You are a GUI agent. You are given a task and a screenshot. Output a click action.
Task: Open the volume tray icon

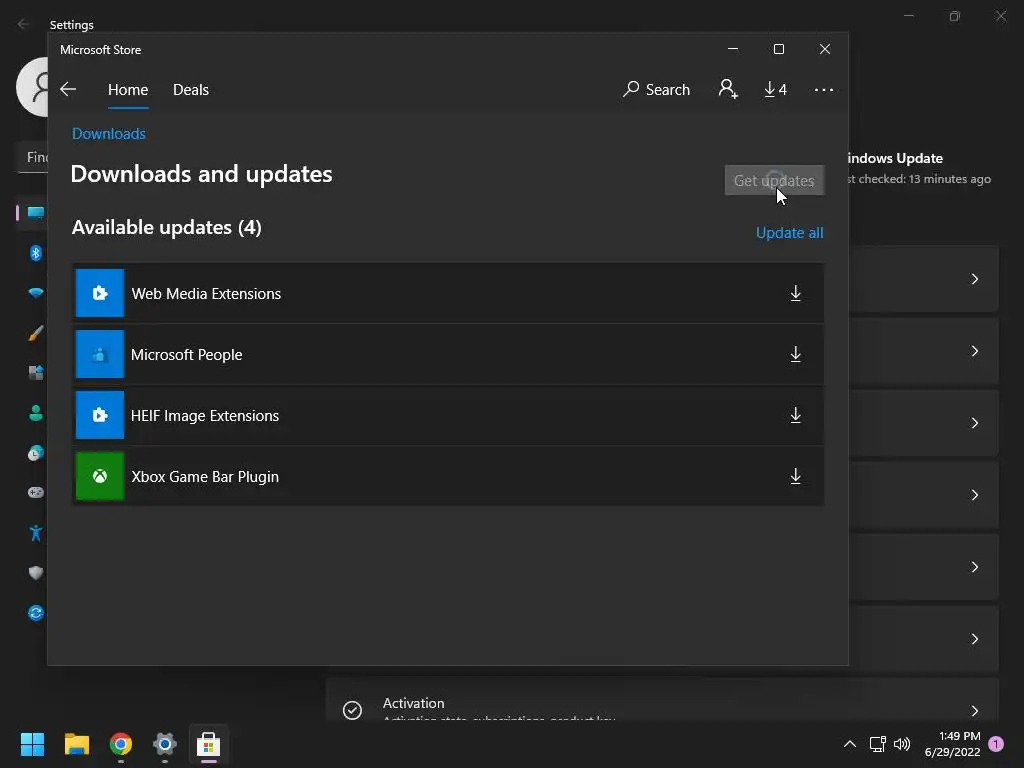(902, 744)
